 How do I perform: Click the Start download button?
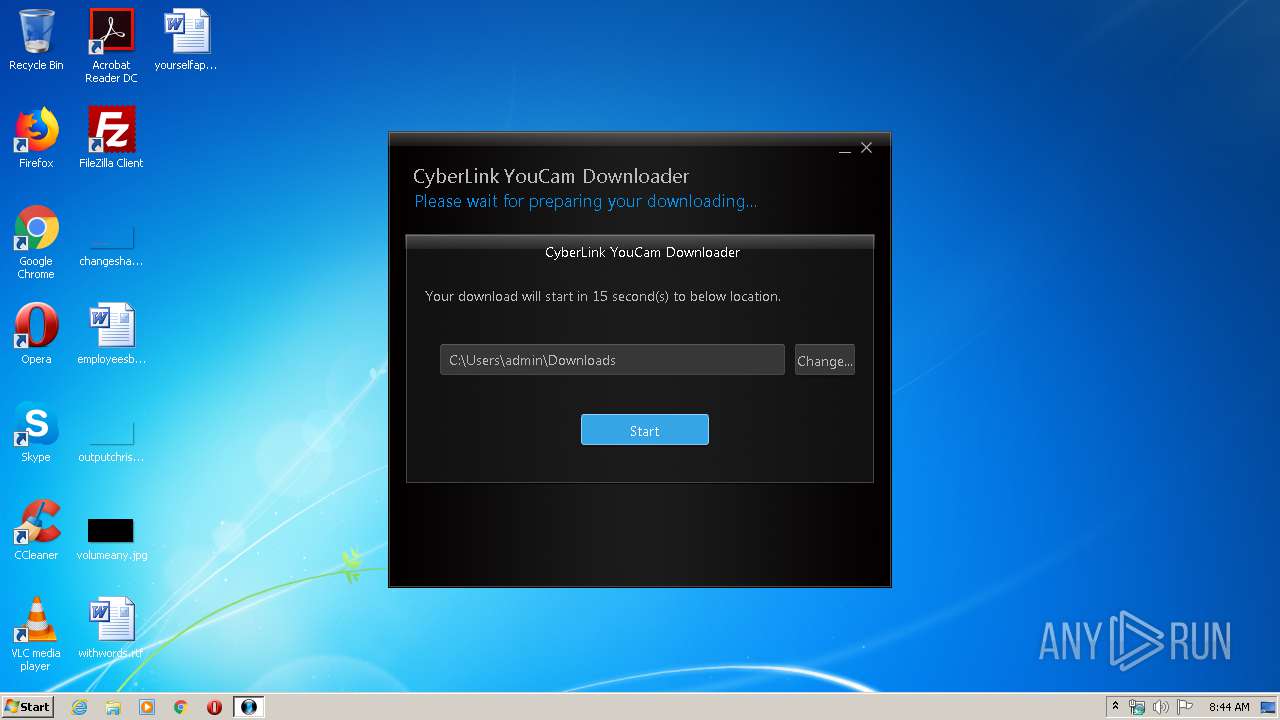(x=645, y=430)
